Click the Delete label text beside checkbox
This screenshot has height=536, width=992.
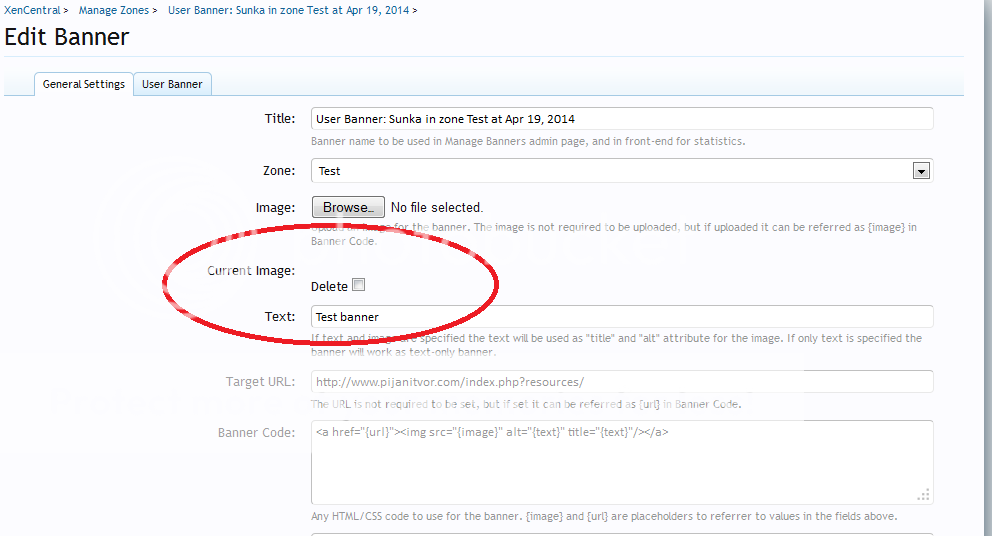pos(329,287)
